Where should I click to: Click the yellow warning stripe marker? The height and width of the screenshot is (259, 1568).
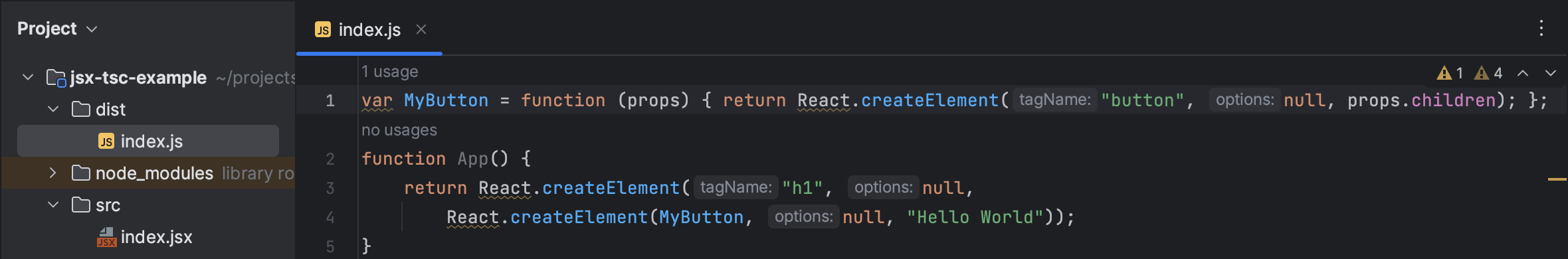pyautogui.click(x=1557, y=179)
